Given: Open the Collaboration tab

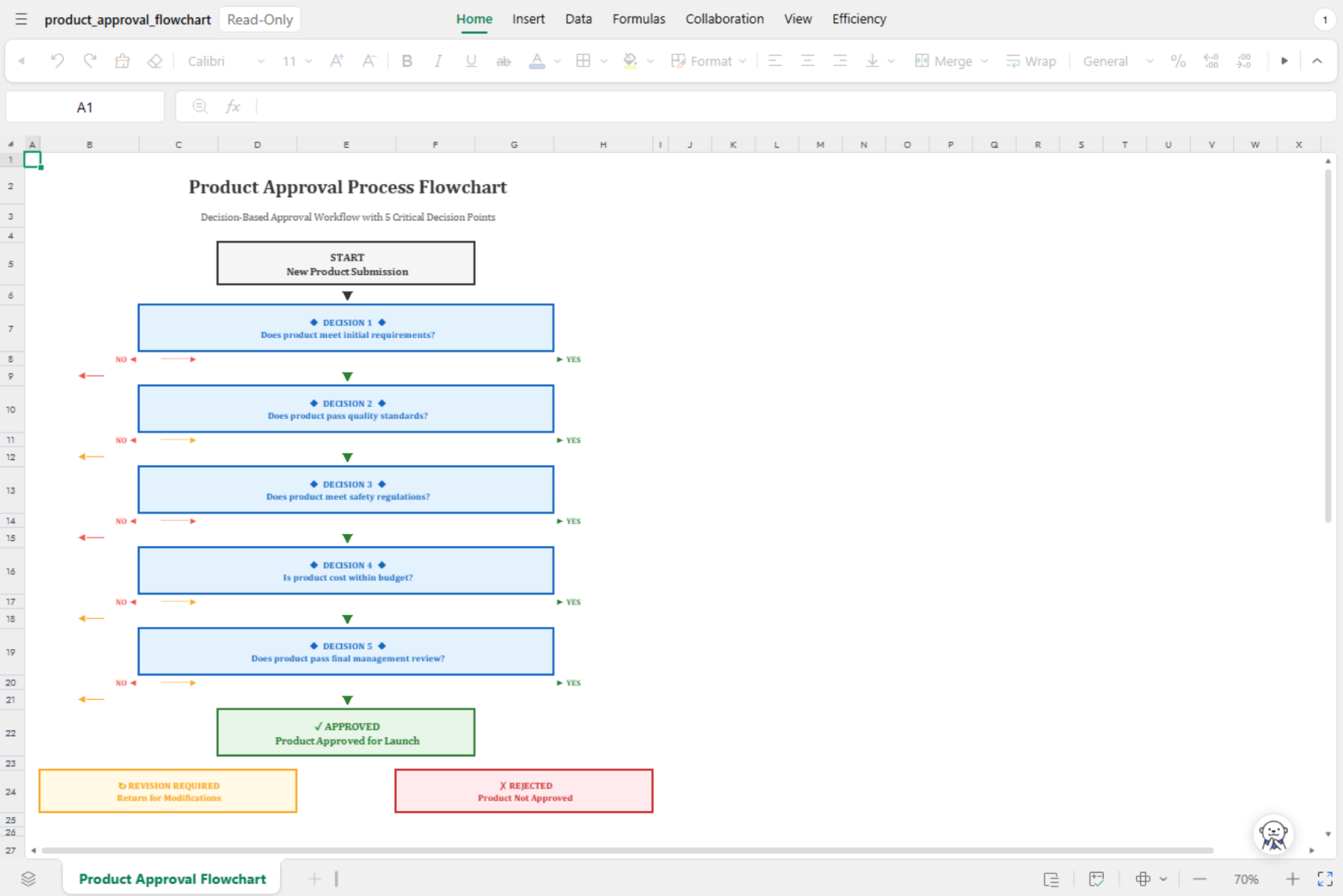Looking at the screenshot, I should coord(724,19).
